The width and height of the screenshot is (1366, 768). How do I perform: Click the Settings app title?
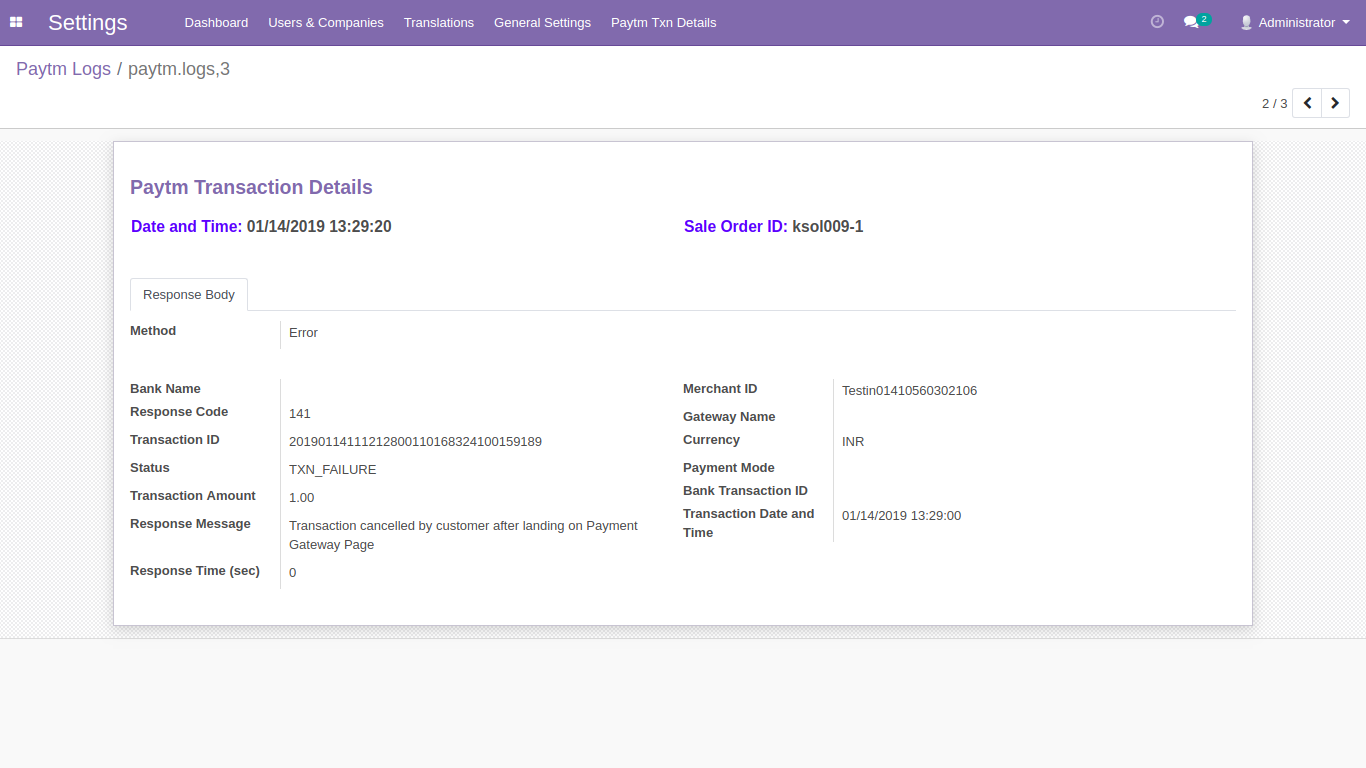(88, 22)
